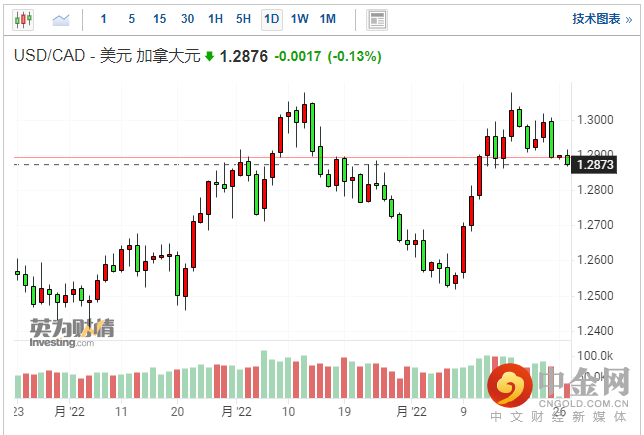
Task: Switch to the area chart type icon
Action: point(62,19)
